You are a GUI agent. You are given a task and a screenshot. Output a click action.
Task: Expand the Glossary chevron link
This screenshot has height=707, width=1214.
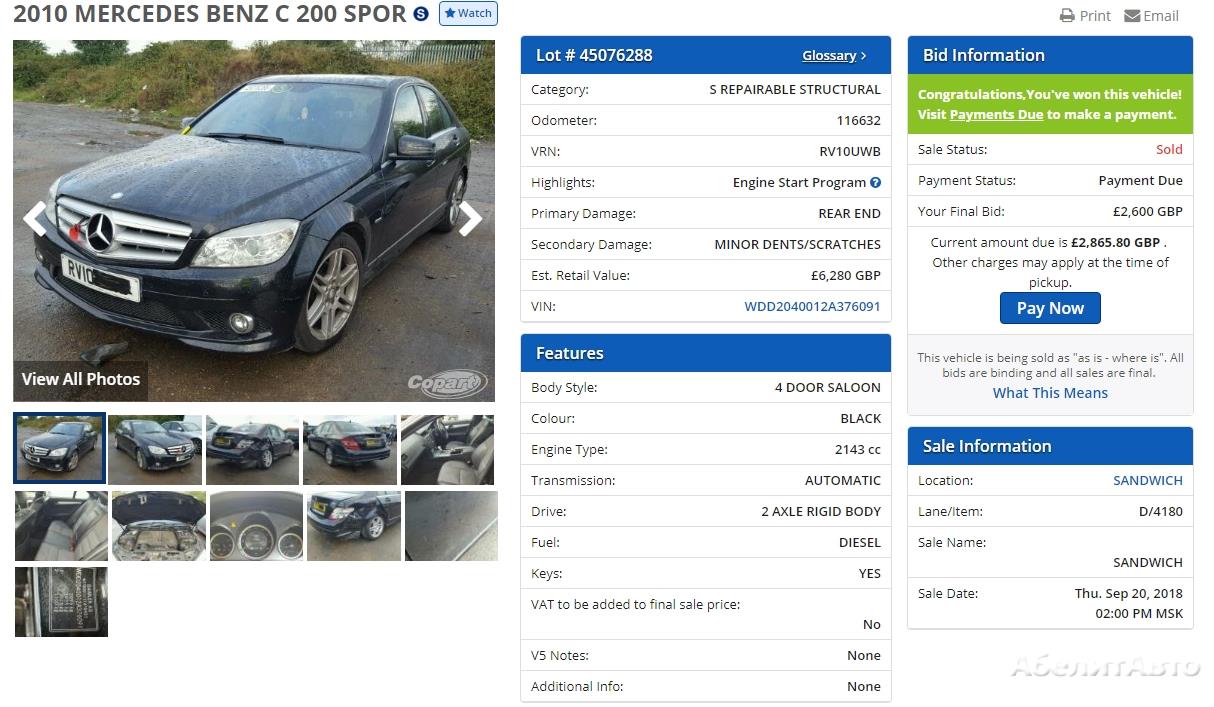834,56
